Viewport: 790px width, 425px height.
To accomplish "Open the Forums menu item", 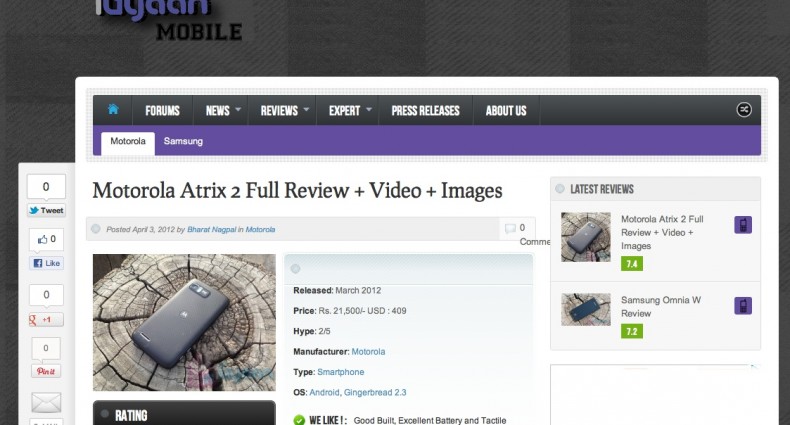I will (x=162, y=111).
